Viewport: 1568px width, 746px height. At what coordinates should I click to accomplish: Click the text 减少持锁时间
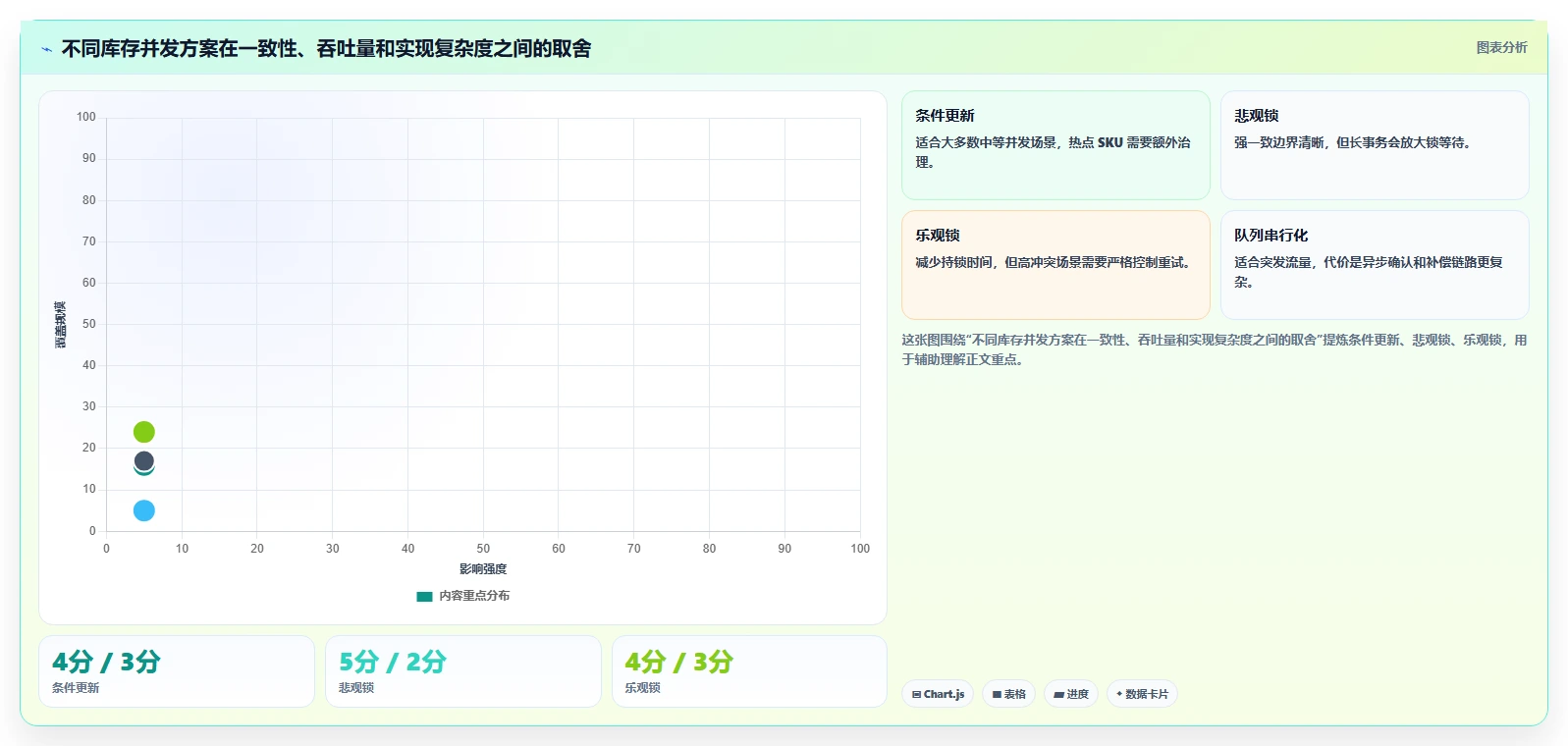pos(953,262)
